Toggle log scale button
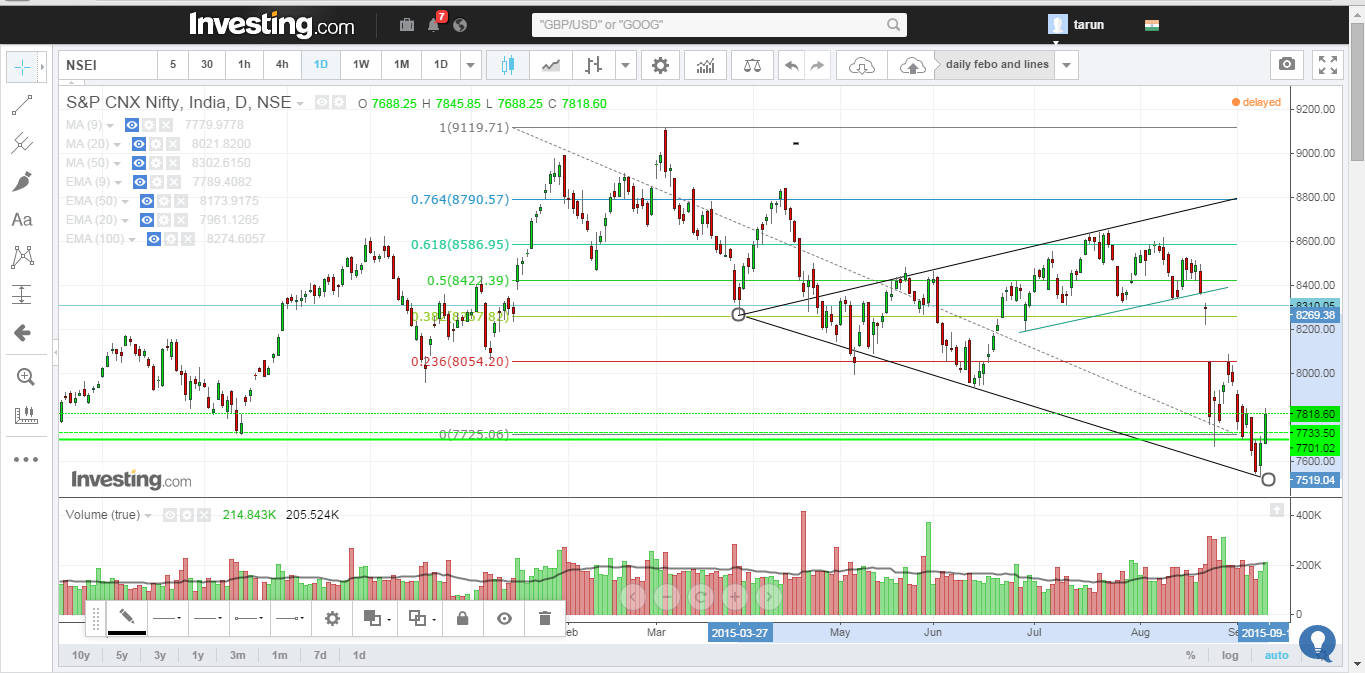This screenshot has width=1365, height=673. click(1229, 655)
